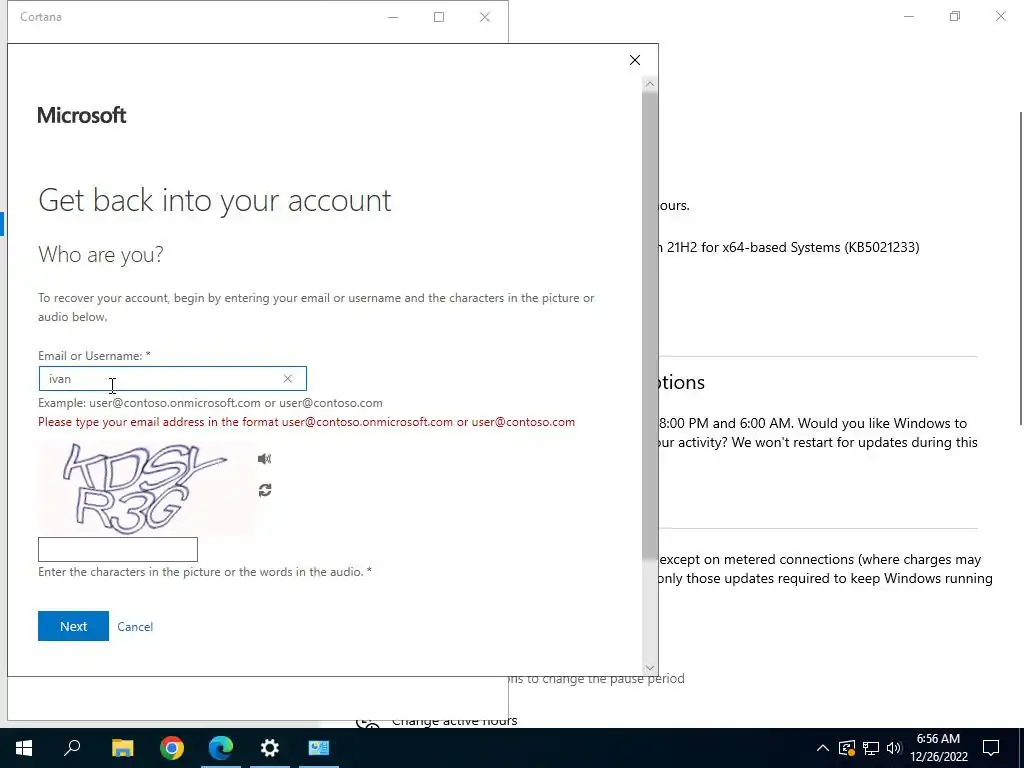This screenshot has width=1024, height=768.
Task: Click the 'Who are you?' subheading
Action: (x=101, y=254)
